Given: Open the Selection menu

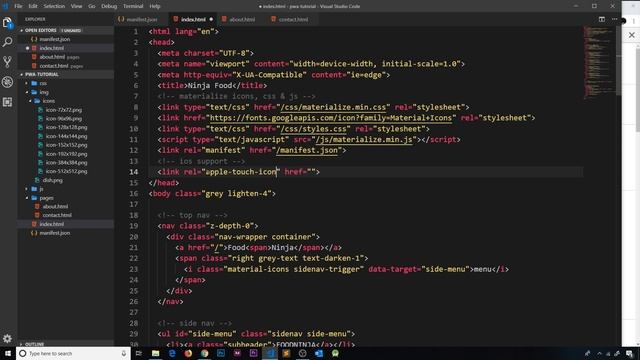Looking at the screenshot, I should [54, 6].
